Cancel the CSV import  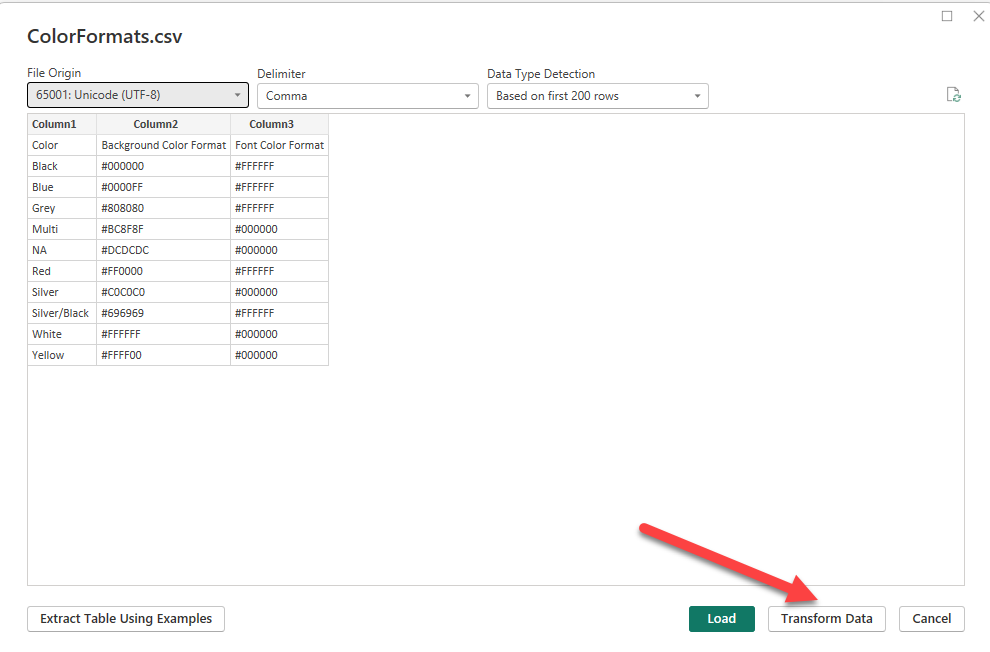pos(931,619)
